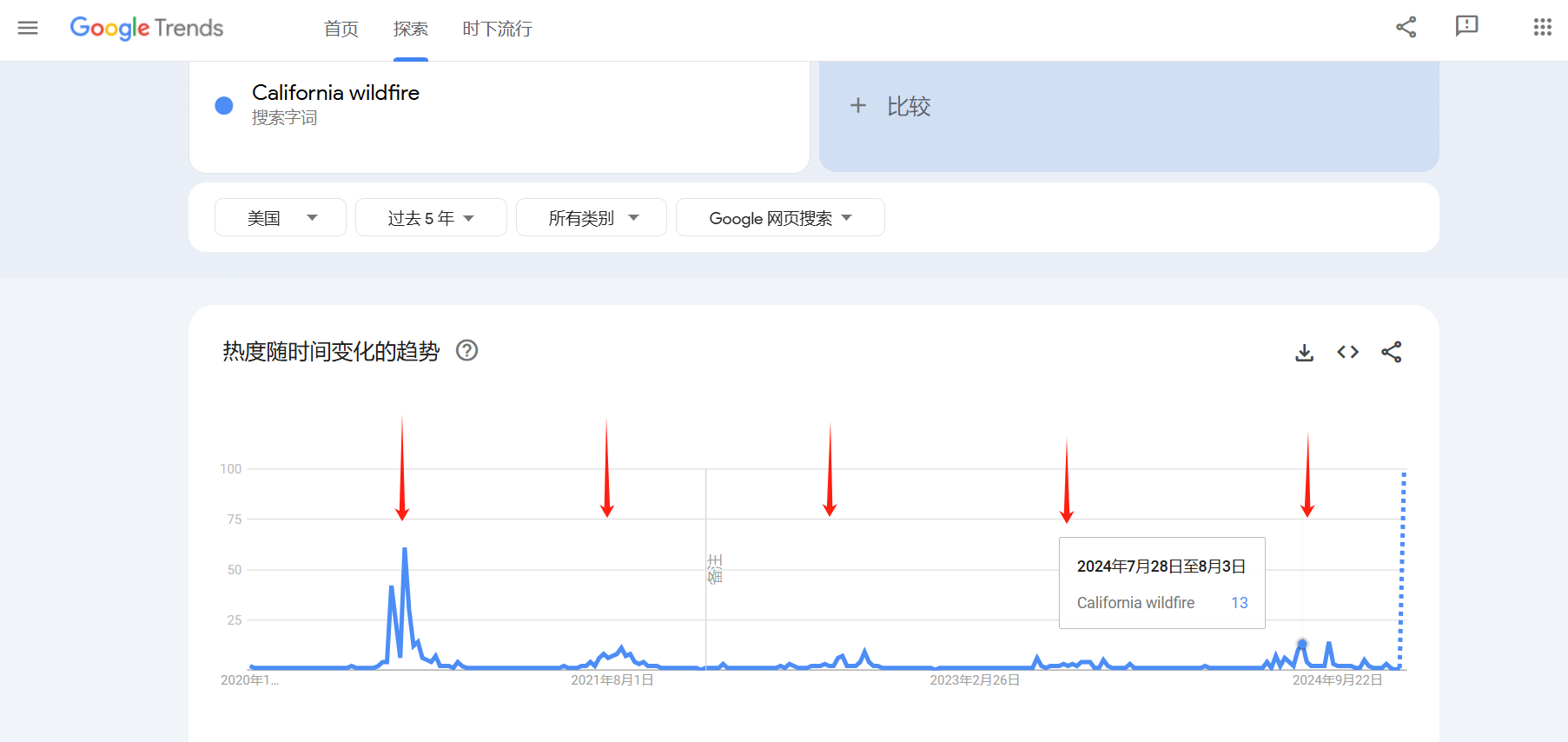Click the plus icon beside 比较

(x=858, y=106)
